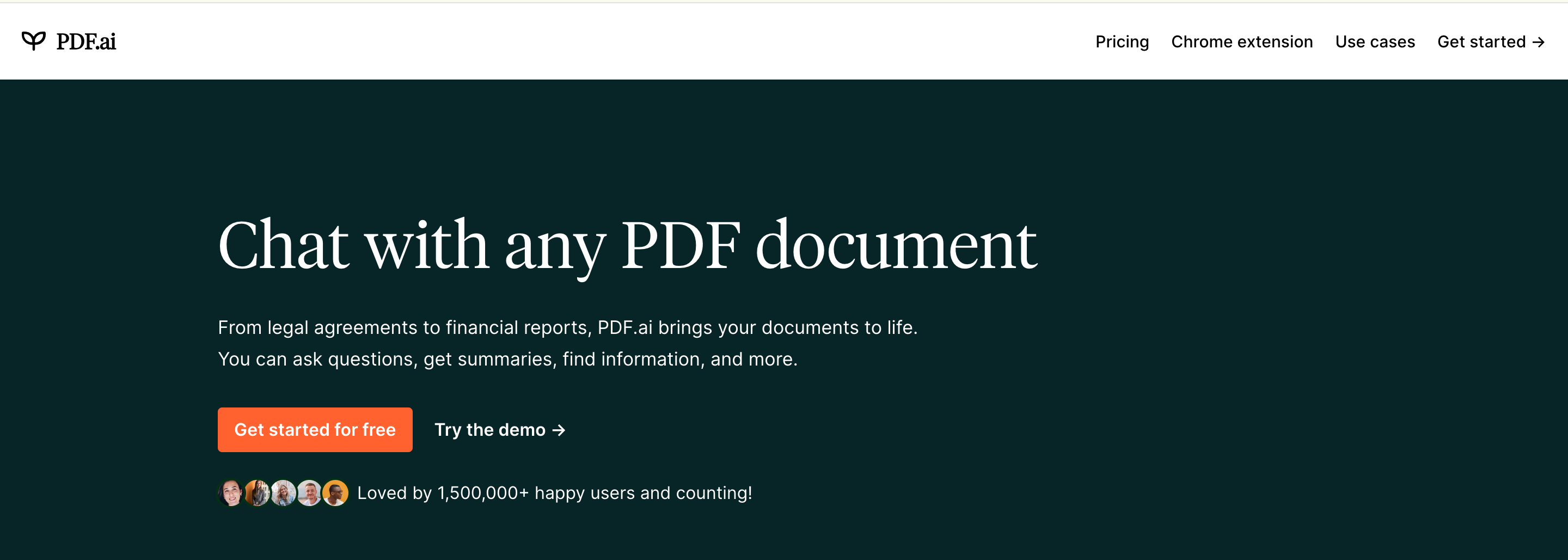View the Use cases page
Viewport: 1568px width, 560px height.
click(1375, 42)
